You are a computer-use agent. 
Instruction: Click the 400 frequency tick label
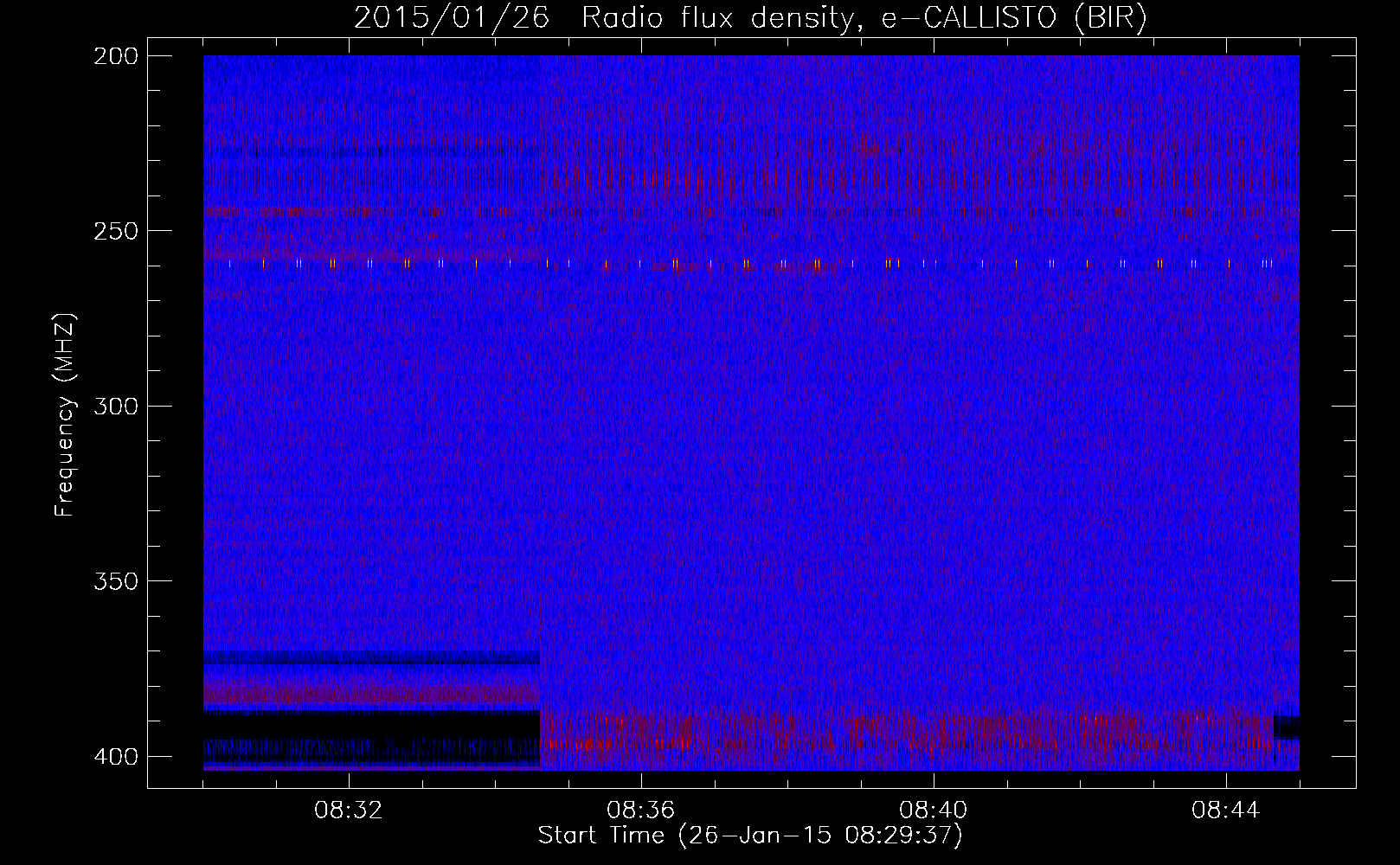coord(115,756)
